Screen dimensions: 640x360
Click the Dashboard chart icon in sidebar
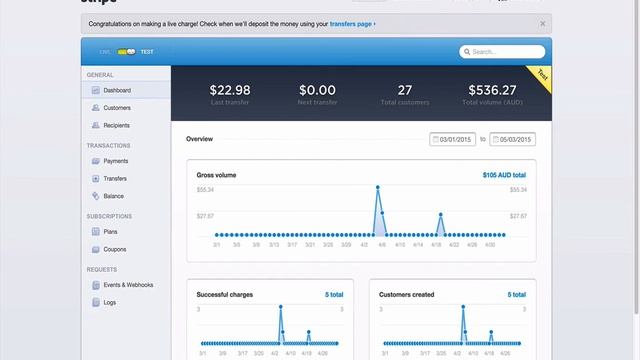point(96,90)
